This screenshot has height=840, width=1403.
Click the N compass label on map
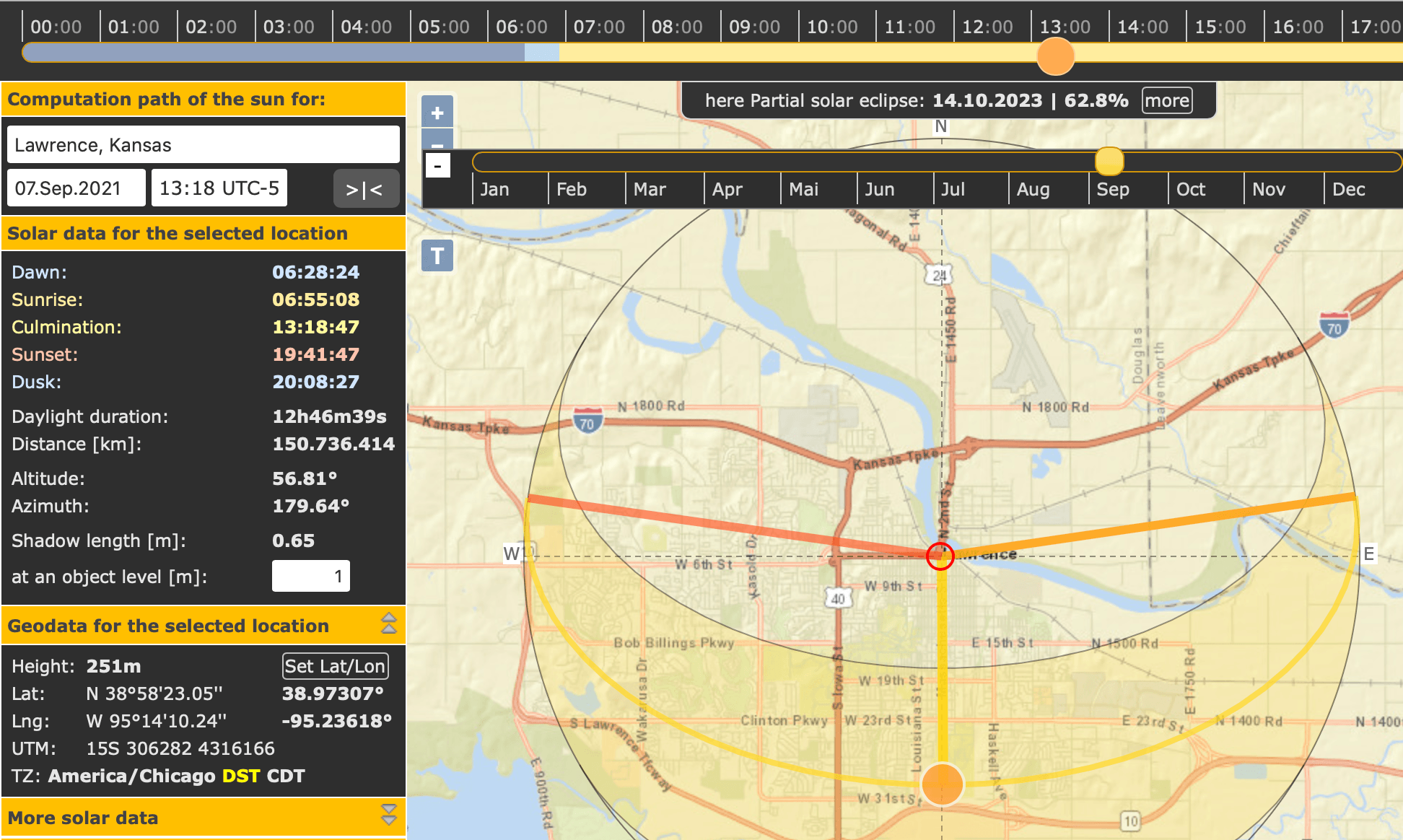click(x=940, y=126)
